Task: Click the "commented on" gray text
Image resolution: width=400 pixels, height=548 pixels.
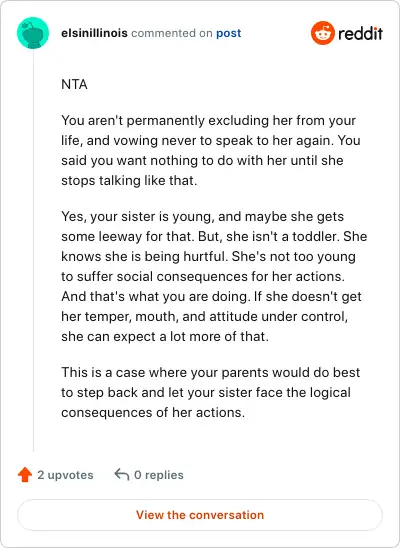Action: (x=172, y=33)
